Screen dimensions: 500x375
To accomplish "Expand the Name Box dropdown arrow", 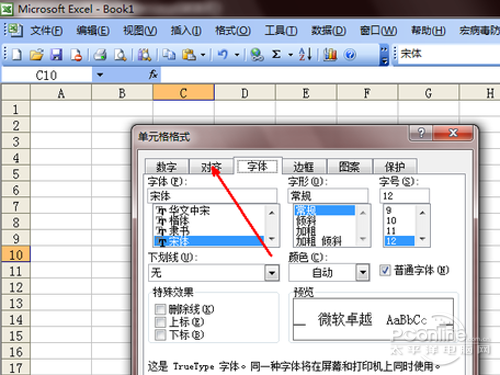I will [100, 75].
